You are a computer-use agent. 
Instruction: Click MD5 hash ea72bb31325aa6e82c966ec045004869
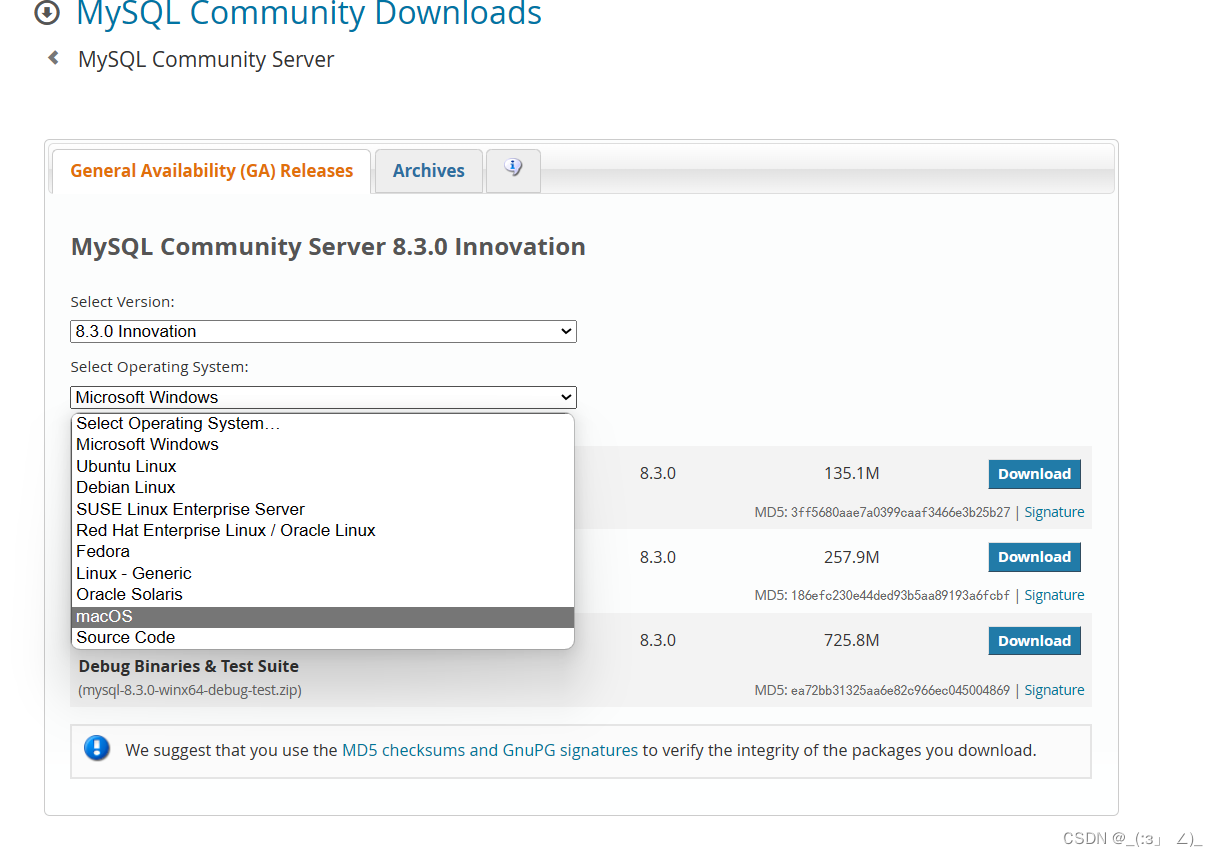899,690
